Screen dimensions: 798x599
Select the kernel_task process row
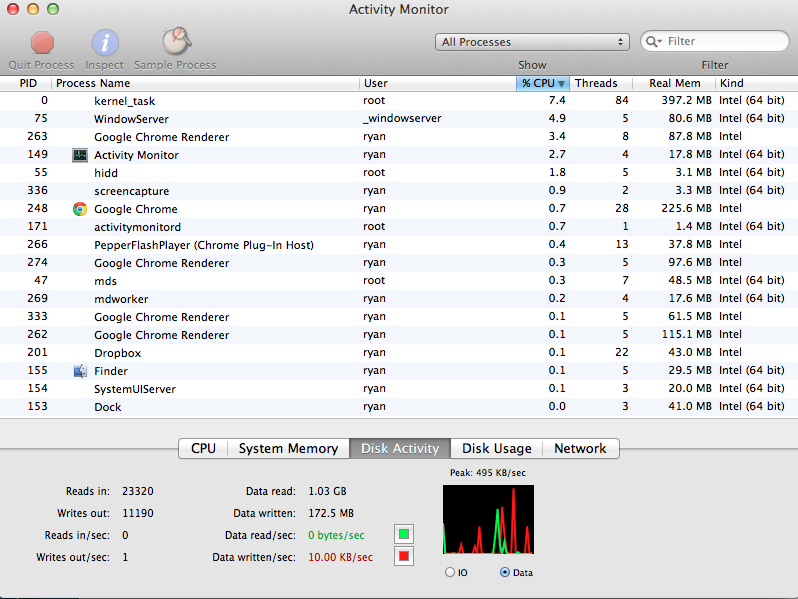click(399, 101)
